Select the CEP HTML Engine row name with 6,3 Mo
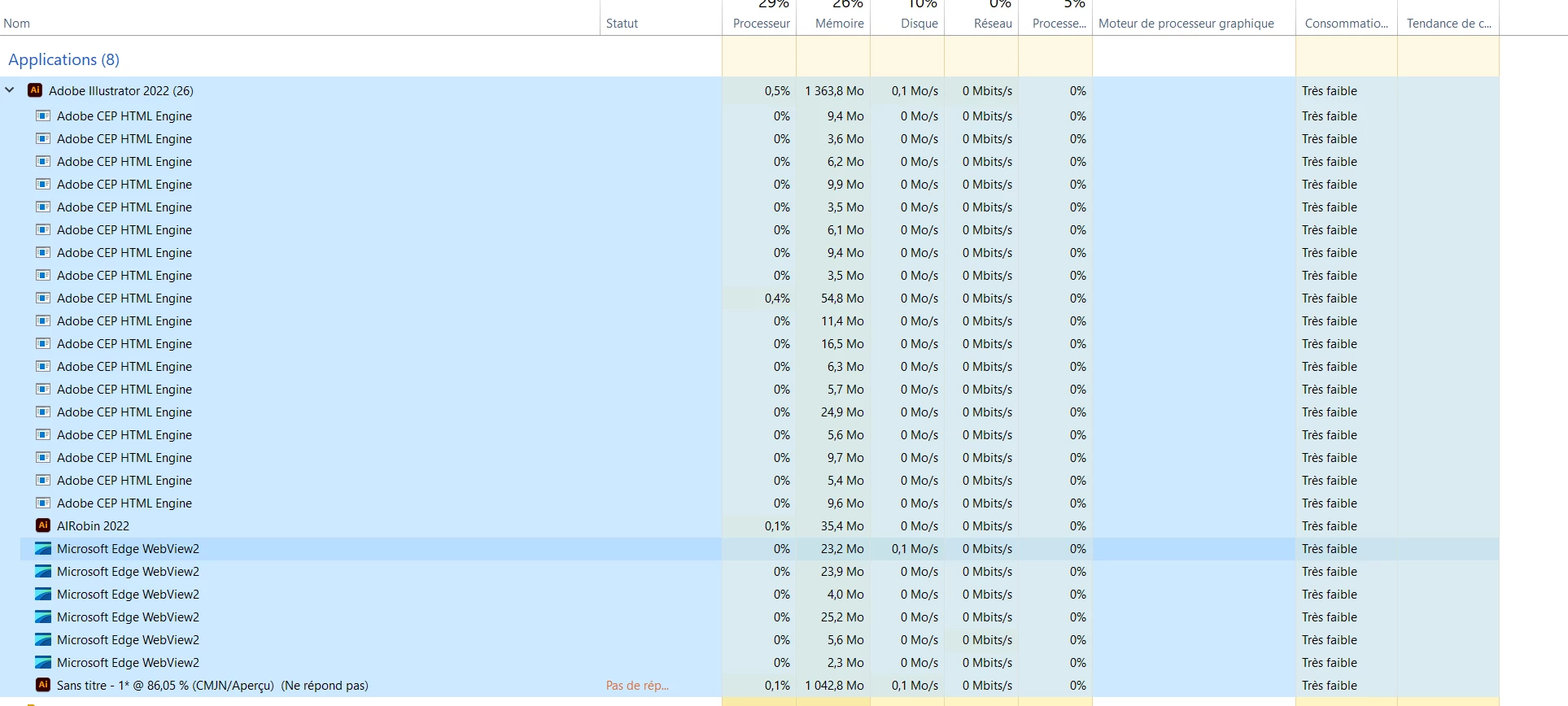 (124, 366)
